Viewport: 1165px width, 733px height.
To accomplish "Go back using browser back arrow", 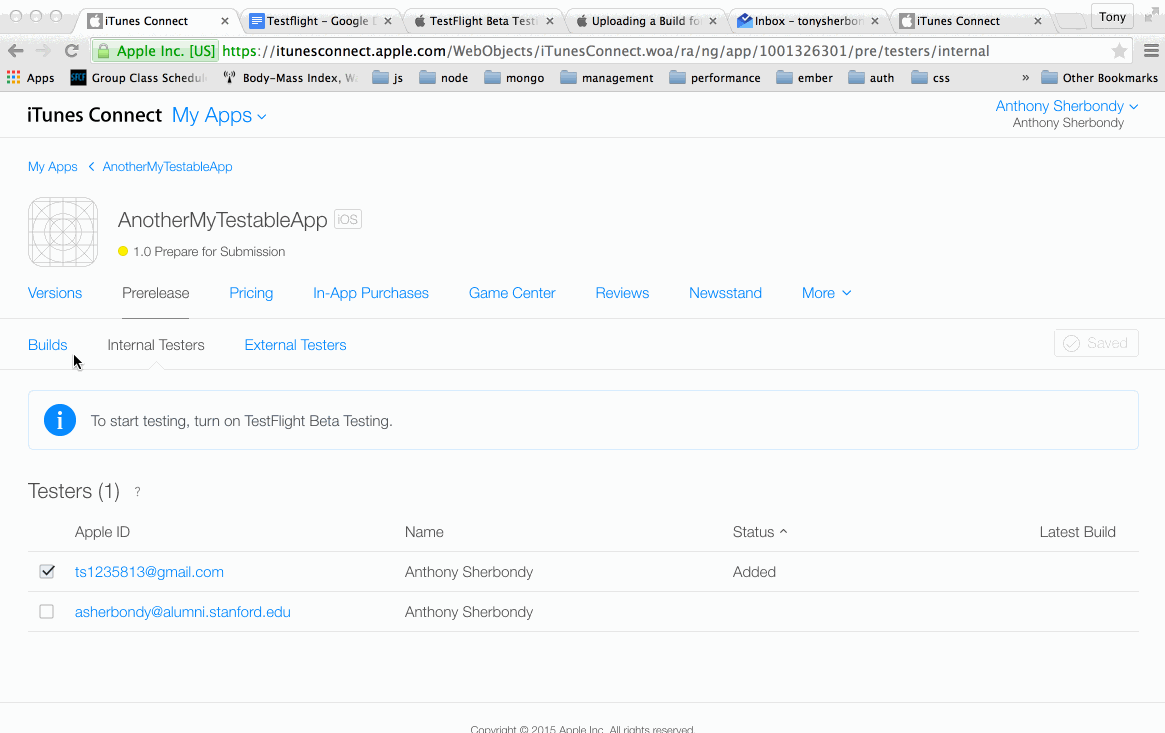I will tap(16, 51).
